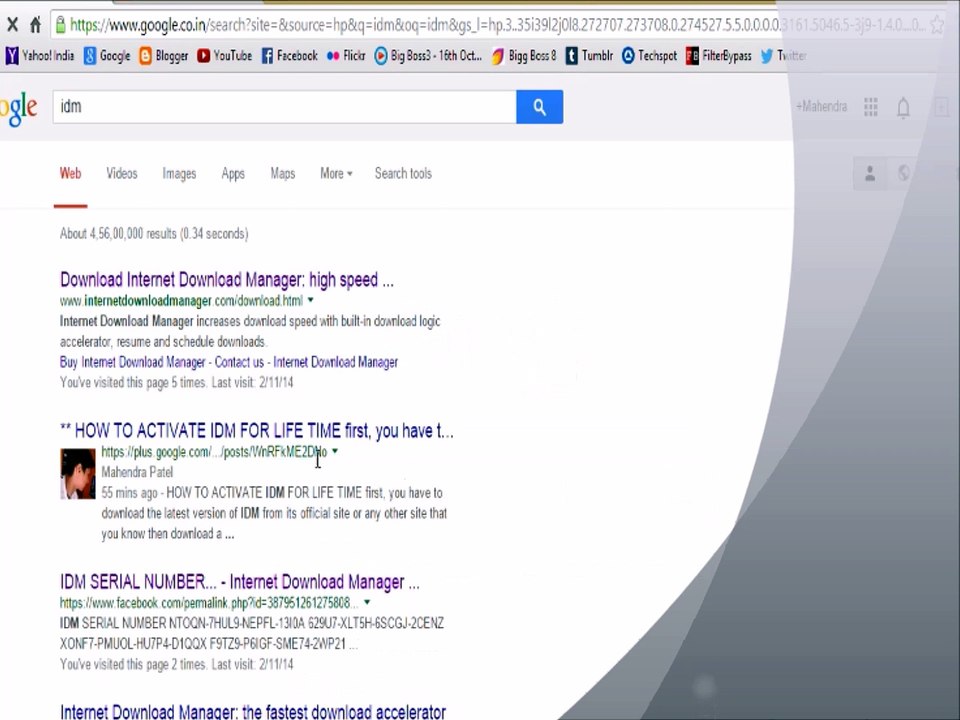960x720 pixels.
Task: Open the Facebook bookmark
Action: coord(290,56)
